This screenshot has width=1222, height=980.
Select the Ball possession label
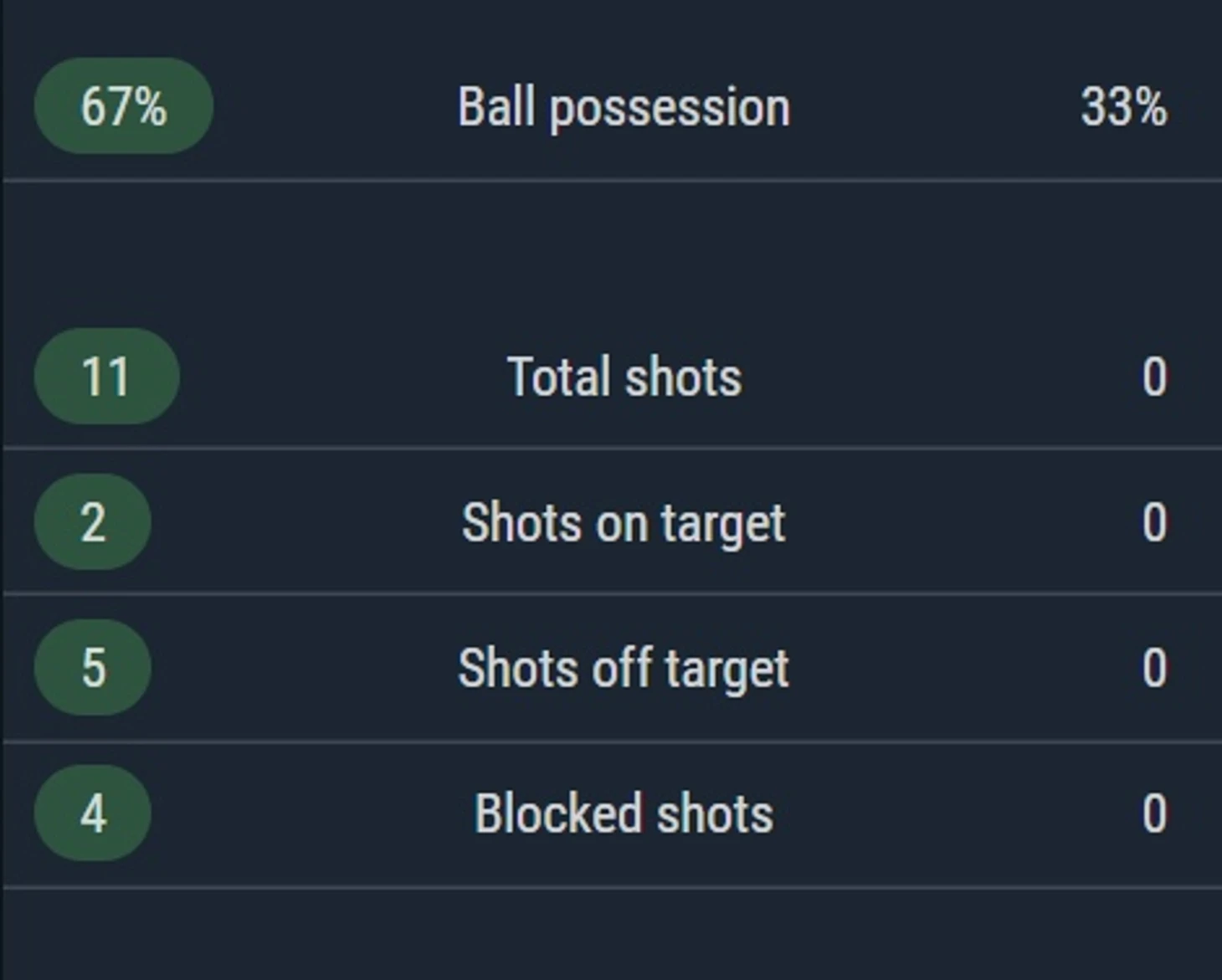click(x=624, y=108)
